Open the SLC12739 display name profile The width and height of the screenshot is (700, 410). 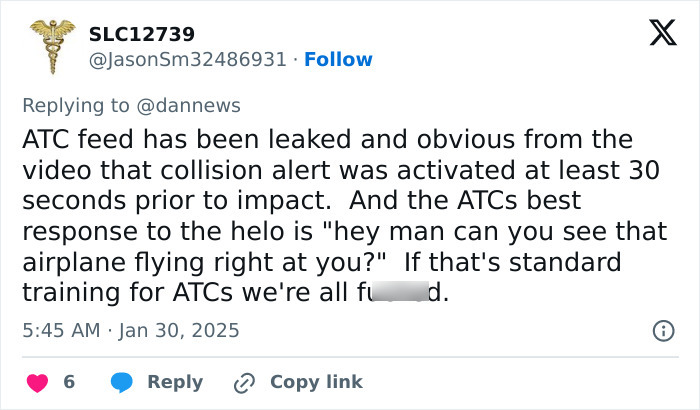point(142,34)
